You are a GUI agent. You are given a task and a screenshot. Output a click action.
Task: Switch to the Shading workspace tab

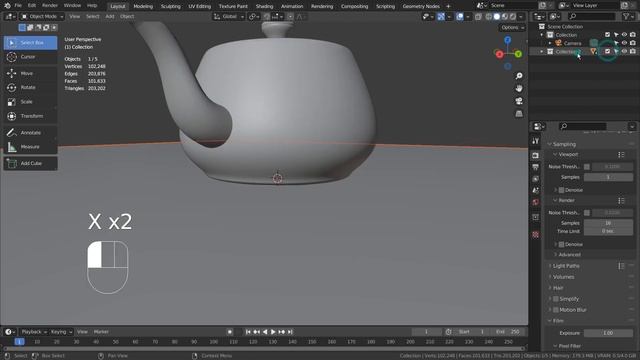264,6
